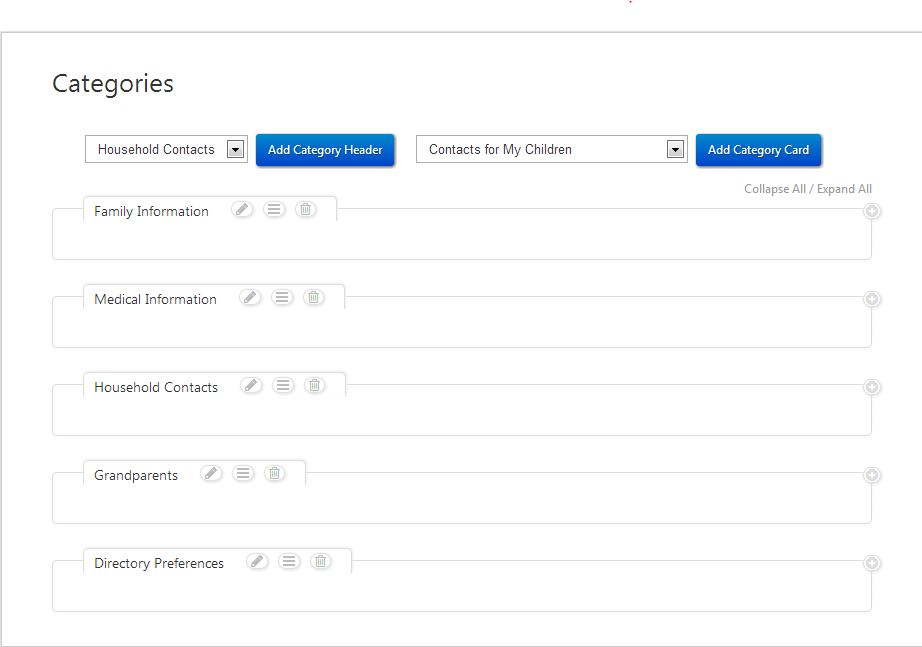This screenshot has height=647, width=922.
Task: Delete the Medical Information category
Action: pyautogui.click(x=314, y=297)
